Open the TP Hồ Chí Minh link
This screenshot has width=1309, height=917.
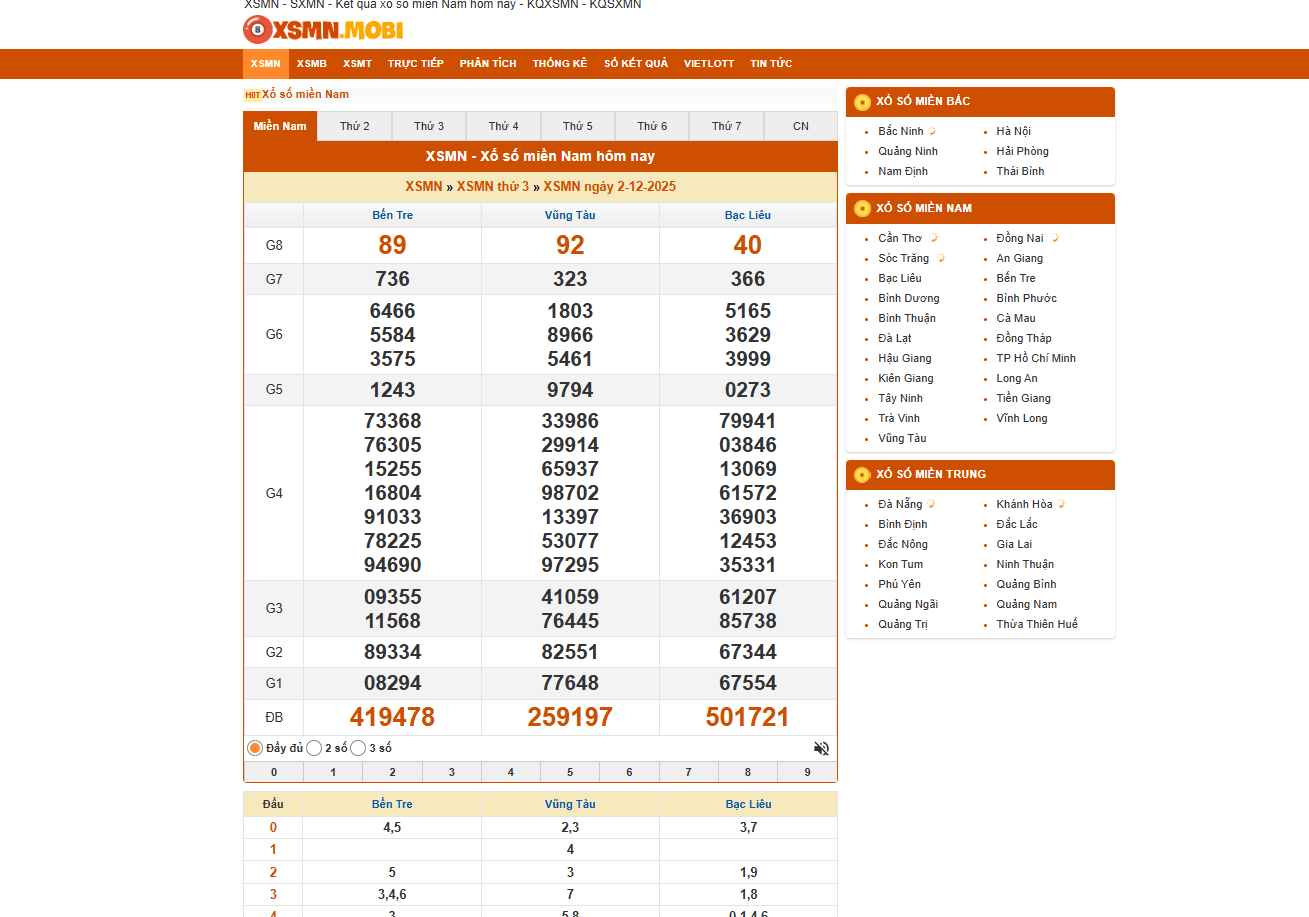1036,358
